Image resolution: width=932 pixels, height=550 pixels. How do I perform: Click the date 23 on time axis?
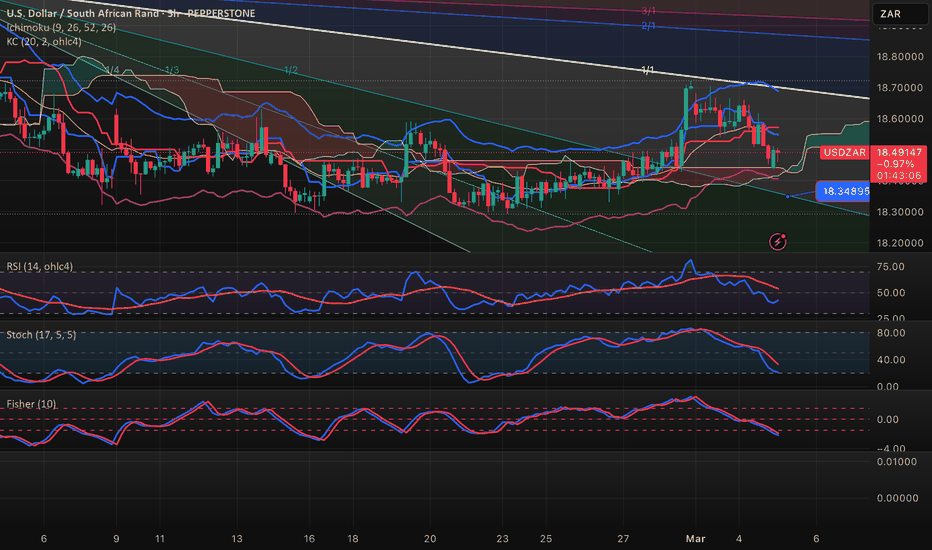tap(502, 539)
